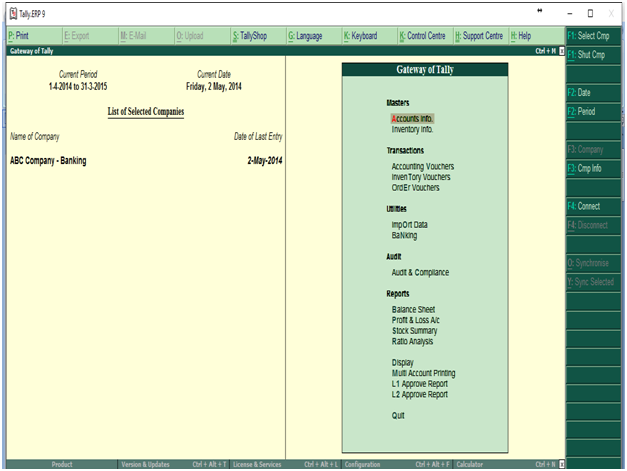Open Multi Account Printing
This screenshot has width=627, height=471.
tap(423, 373)
